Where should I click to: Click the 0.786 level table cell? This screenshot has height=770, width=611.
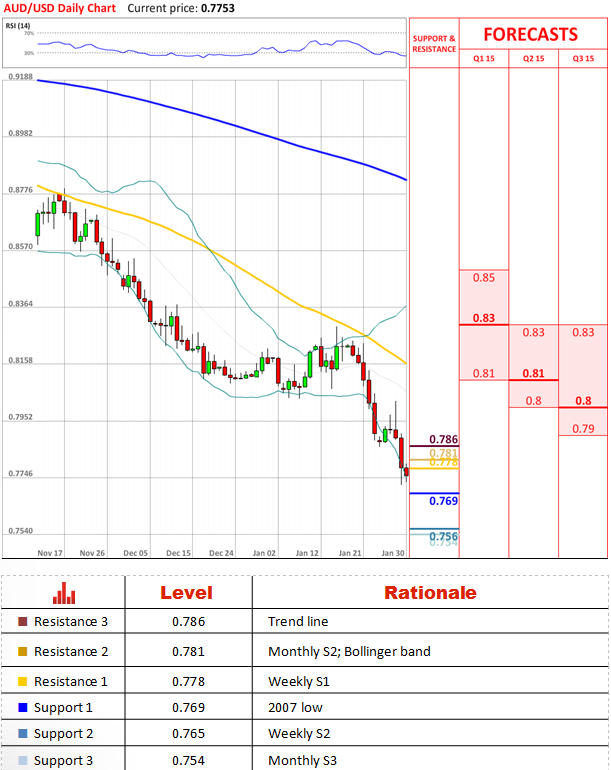pos(188,622)
